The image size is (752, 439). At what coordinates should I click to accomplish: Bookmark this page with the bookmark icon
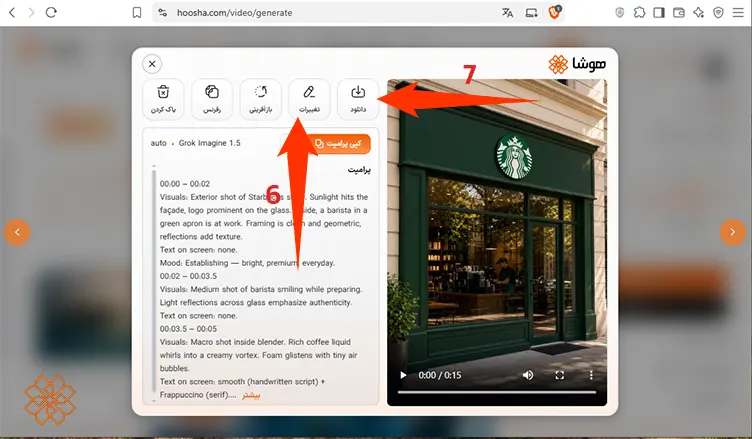point(137,12)
